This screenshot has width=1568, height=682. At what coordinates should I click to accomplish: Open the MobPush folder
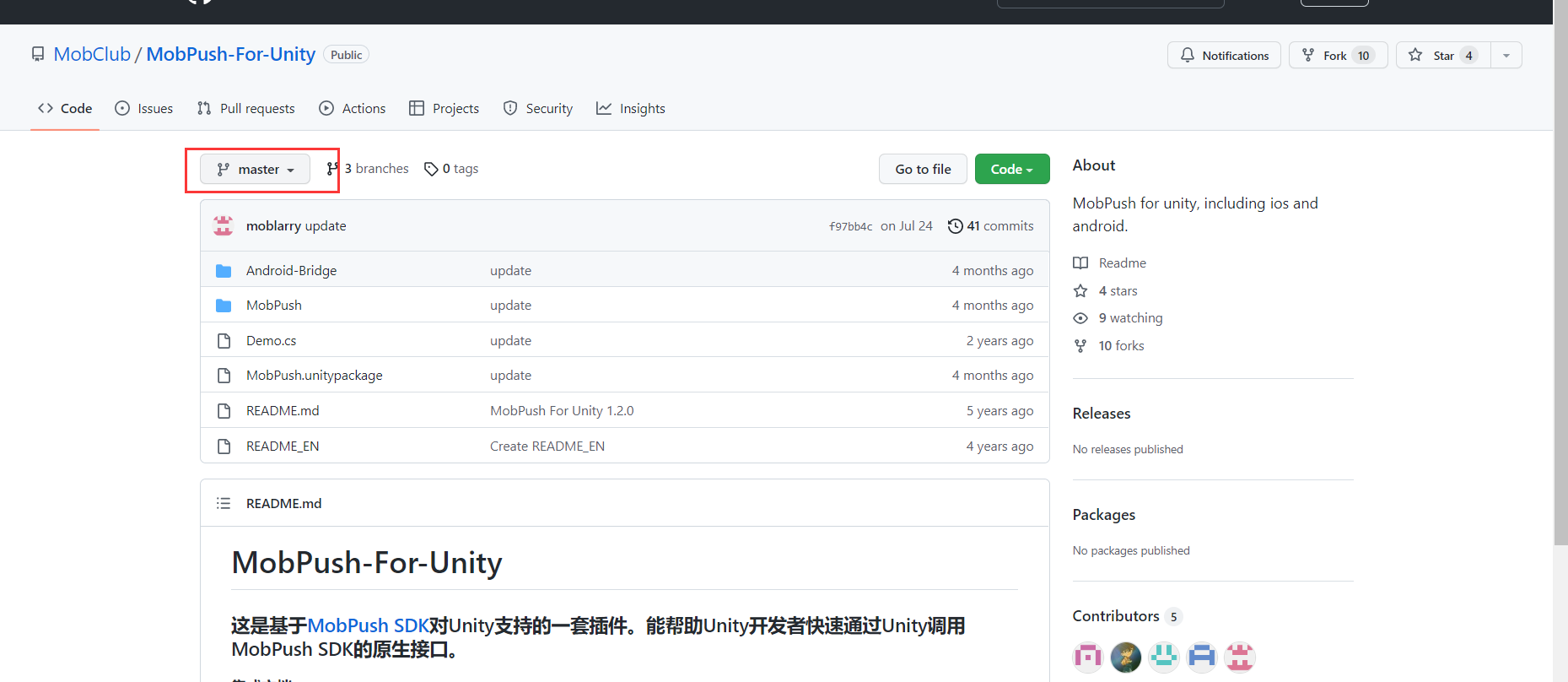pos(273,305)
